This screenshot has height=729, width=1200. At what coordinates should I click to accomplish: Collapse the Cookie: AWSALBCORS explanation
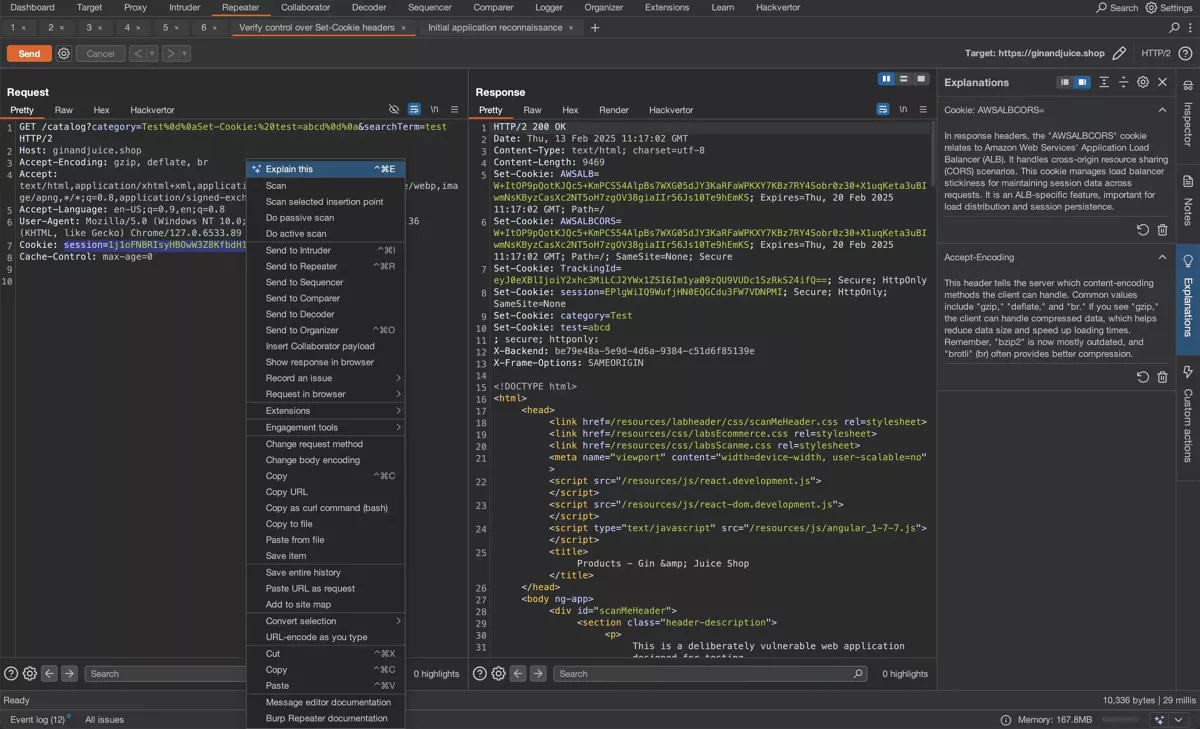click(1162, 110)
